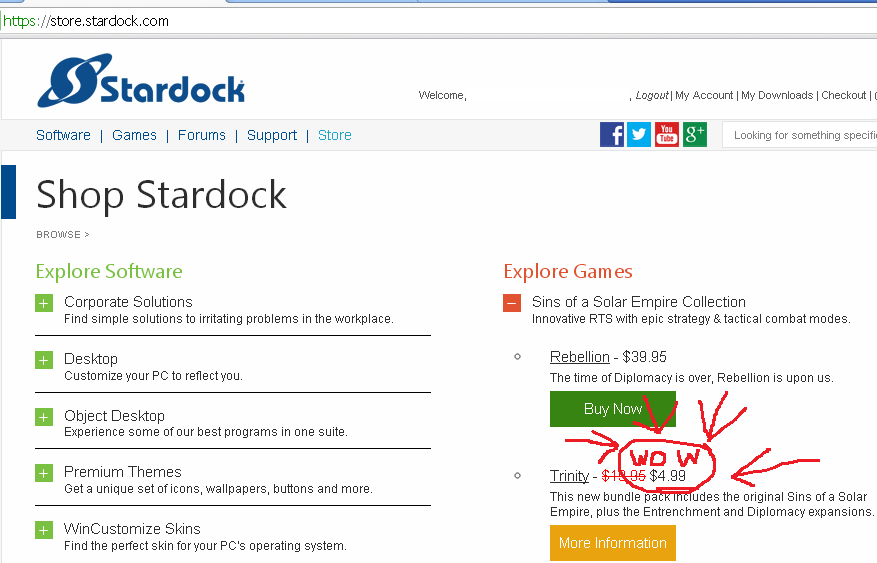Click the $39.95 Rebellion price
The height and width of the screenshot is (563, 877).
tap(644, 357)
